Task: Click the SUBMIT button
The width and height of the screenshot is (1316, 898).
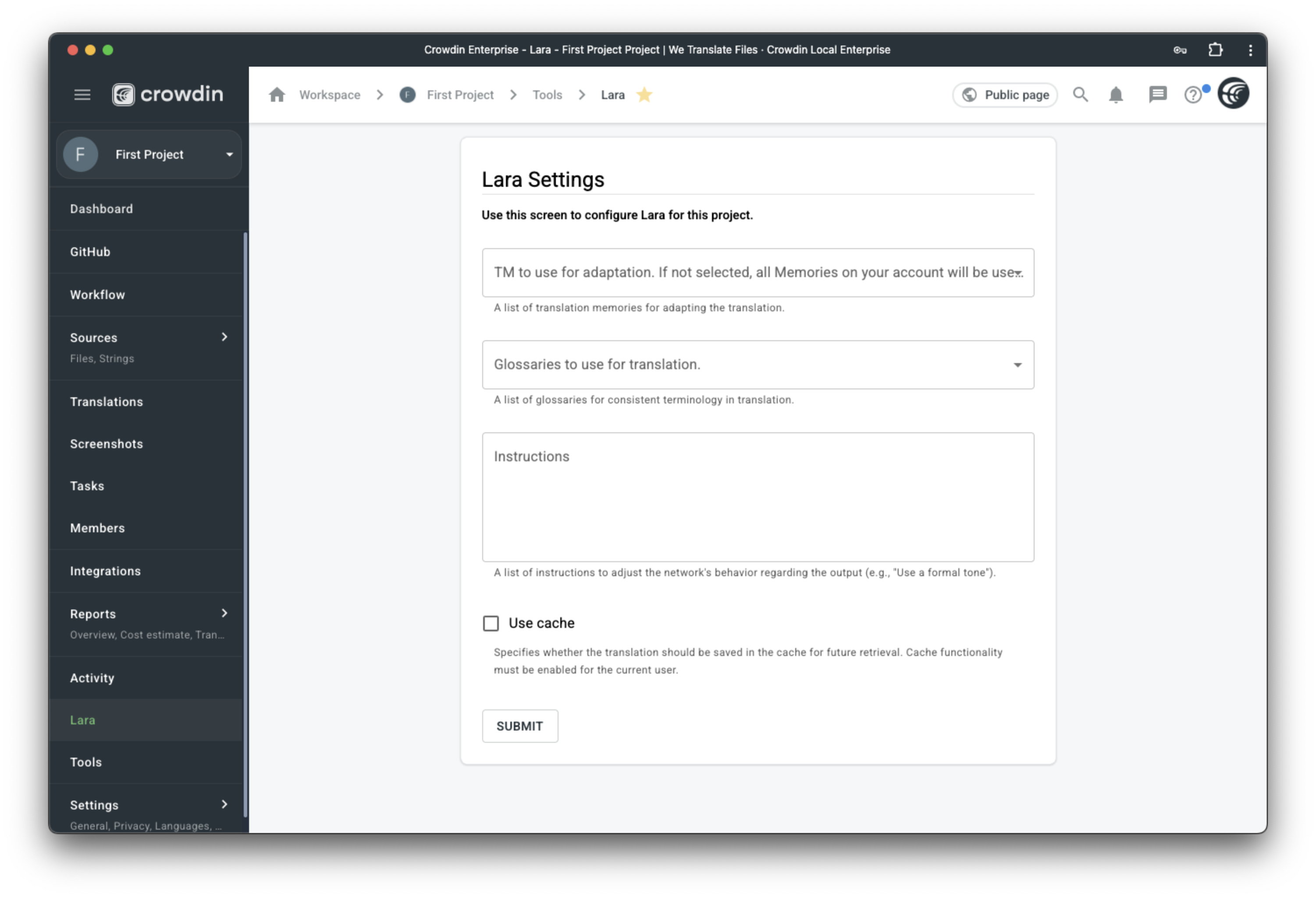Action: 520,726
